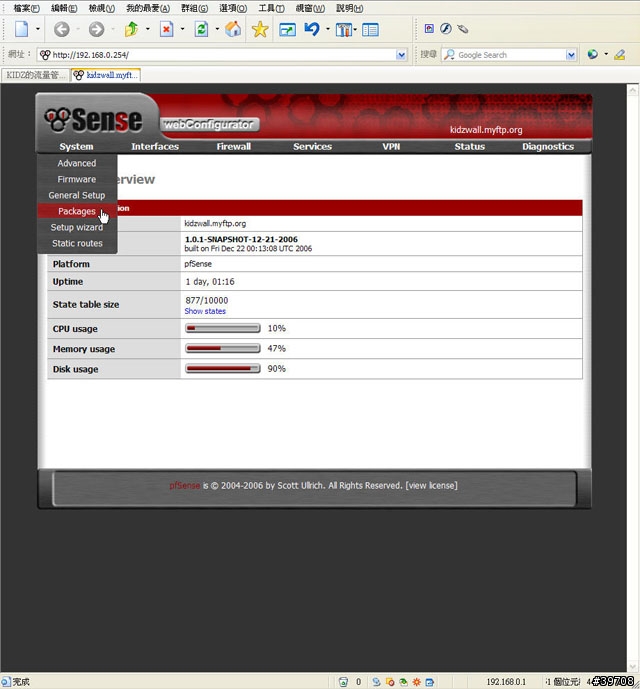Open the Interfaces navigation menu
The height and width of the screenshot is (689, 640).
pos(155,146)
